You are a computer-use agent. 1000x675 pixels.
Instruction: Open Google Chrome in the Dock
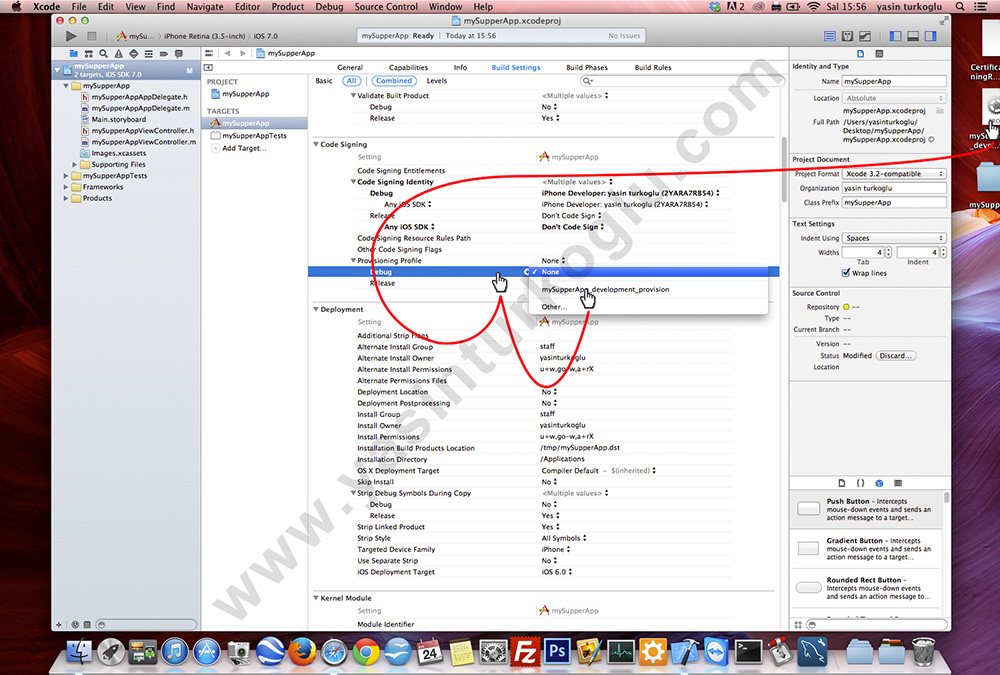365,652
